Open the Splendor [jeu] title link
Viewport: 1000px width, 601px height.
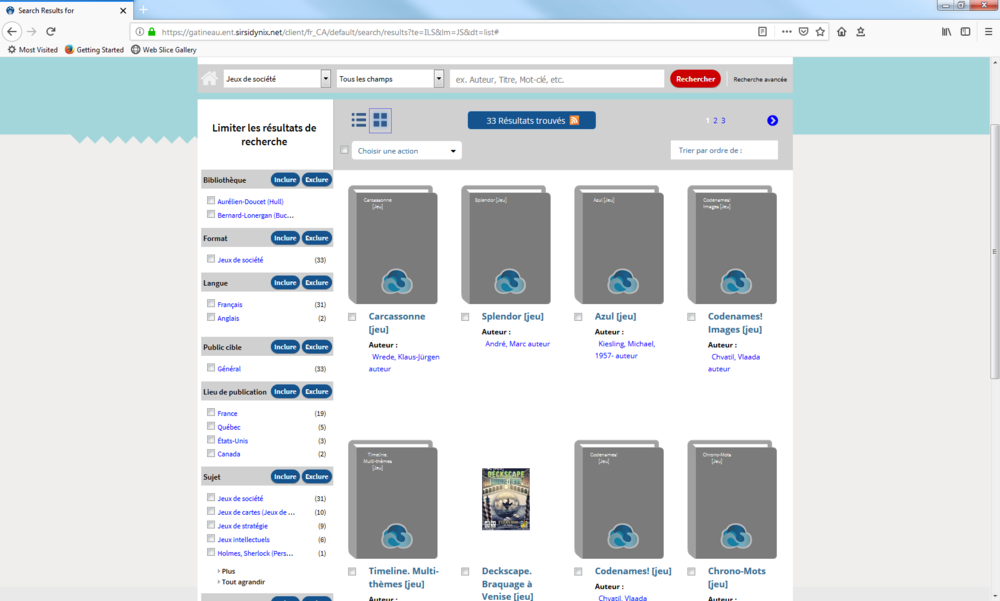[512, 316]
